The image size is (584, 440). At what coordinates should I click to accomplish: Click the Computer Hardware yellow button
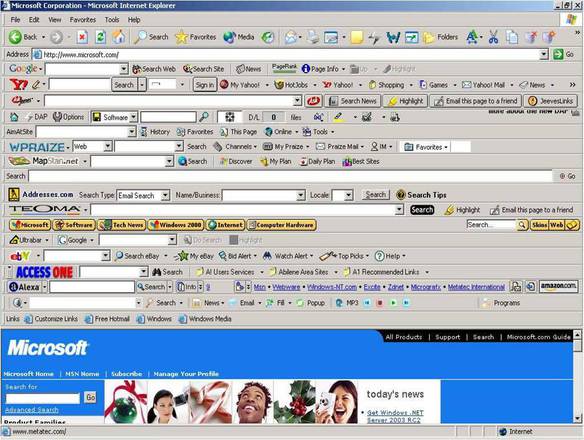[x=282, y=225]
